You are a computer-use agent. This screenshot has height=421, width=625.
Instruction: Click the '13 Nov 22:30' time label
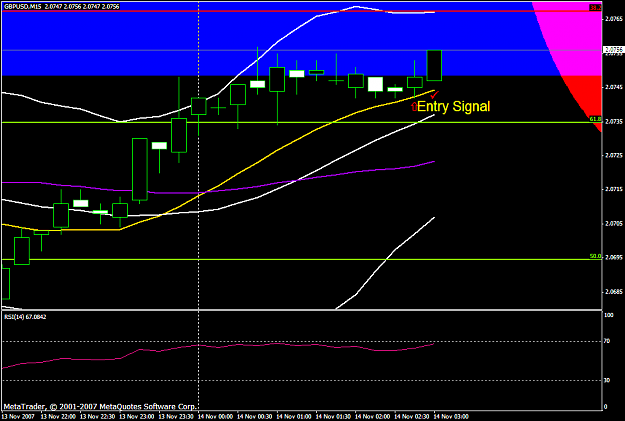point(98,417)
